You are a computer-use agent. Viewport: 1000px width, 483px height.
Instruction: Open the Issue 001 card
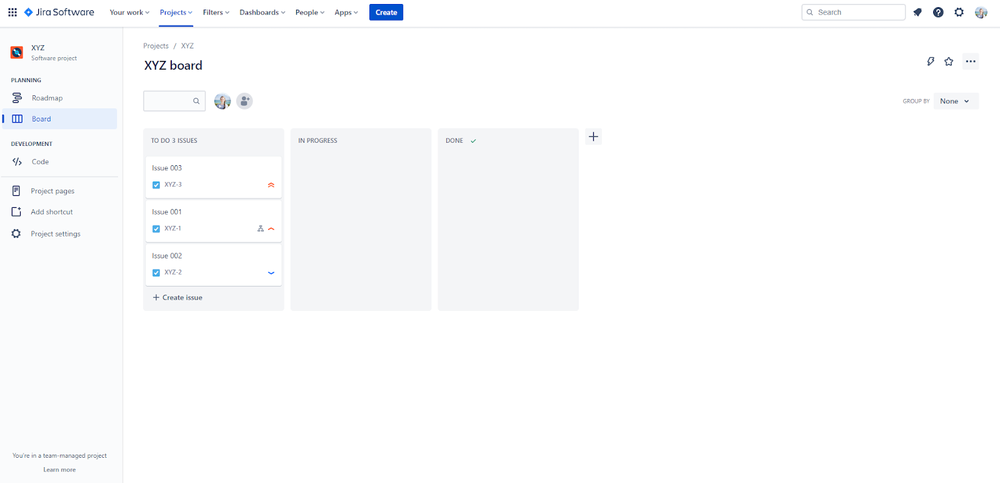[x=214, y=221]
